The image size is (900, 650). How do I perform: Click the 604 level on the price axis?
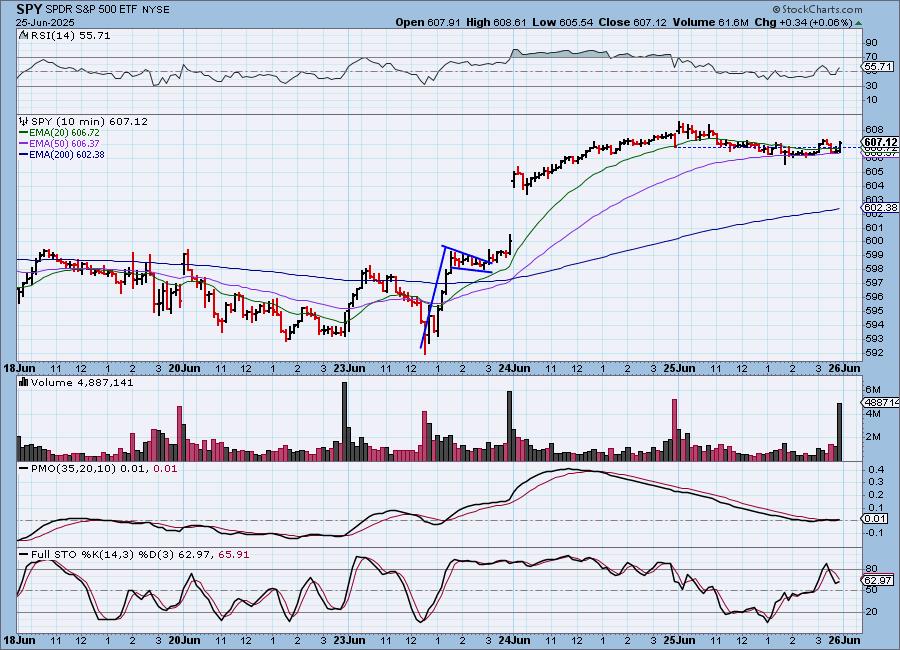[873, 185]
